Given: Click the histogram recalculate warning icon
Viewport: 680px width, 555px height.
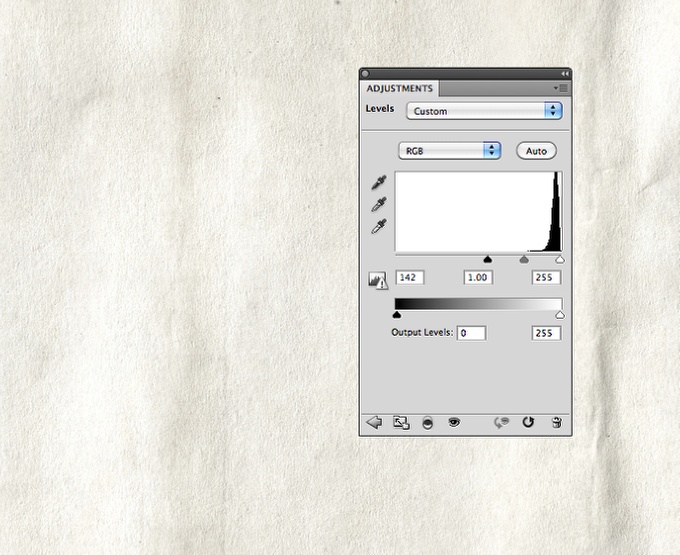Looking at the screenshot, I should pyautogui.click(x=378, y=281).
